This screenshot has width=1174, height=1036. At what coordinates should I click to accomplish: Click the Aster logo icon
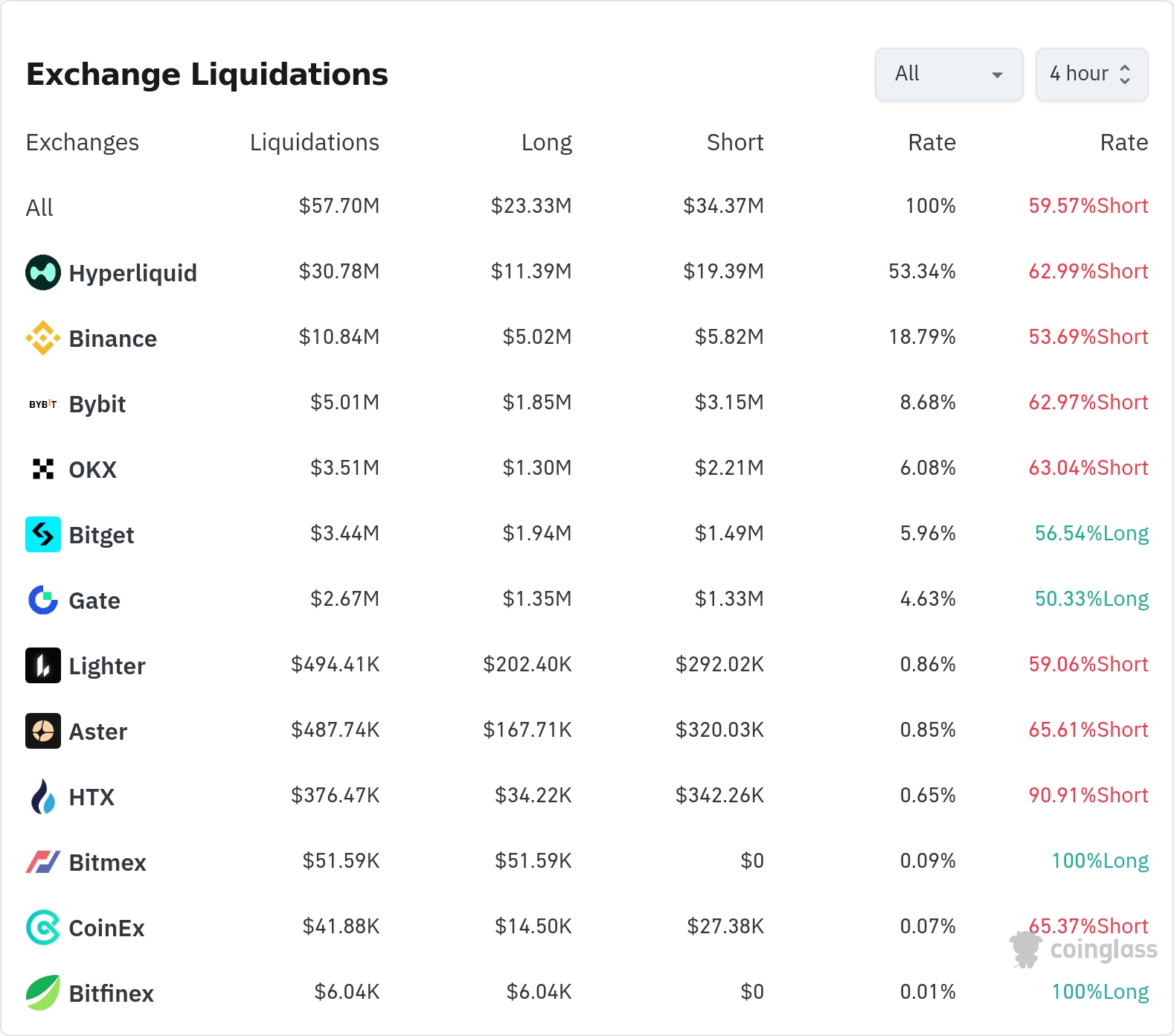click(x=43, y=731)
